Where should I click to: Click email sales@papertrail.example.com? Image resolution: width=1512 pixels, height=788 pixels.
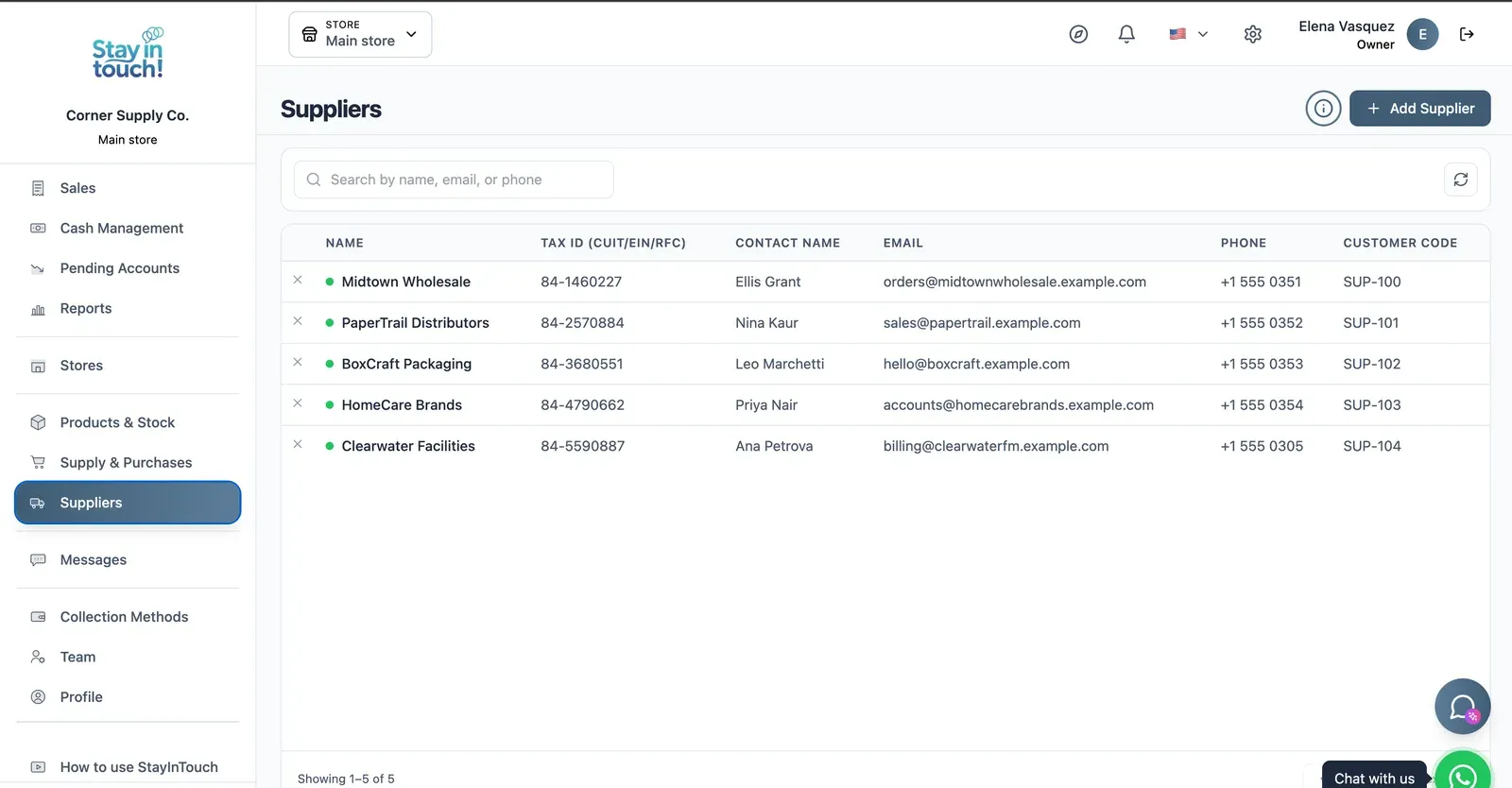point(982,322)
